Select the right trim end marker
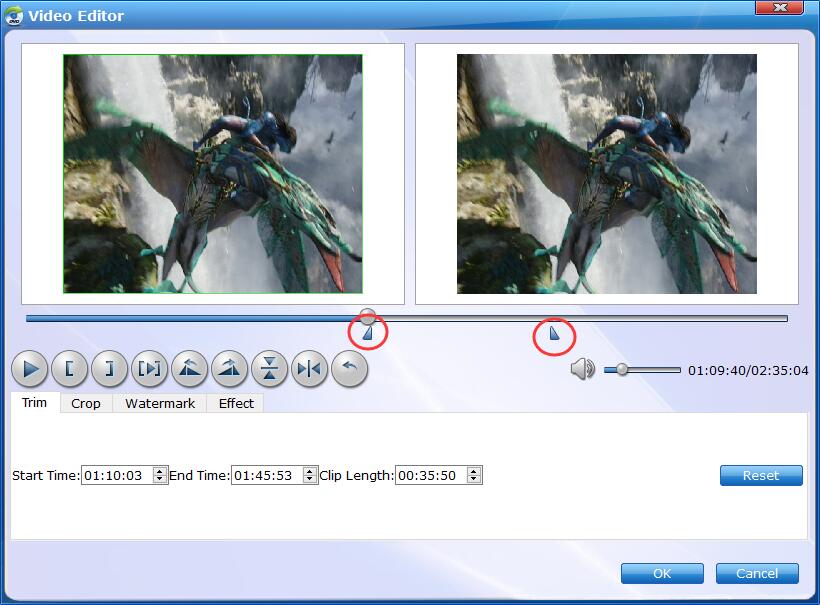 (554, 333)
